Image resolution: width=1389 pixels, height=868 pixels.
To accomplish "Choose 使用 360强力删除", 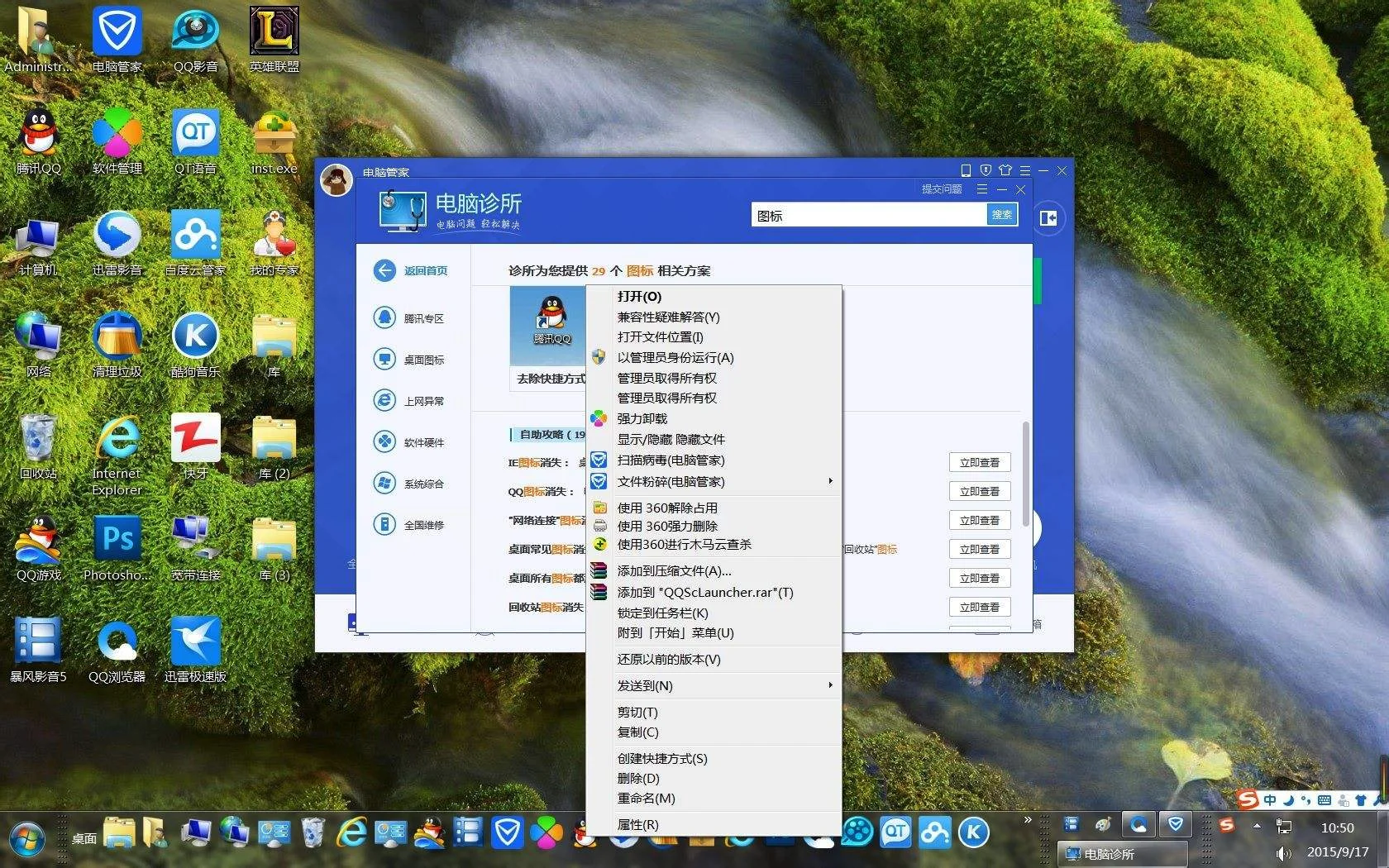I will 714,527.
